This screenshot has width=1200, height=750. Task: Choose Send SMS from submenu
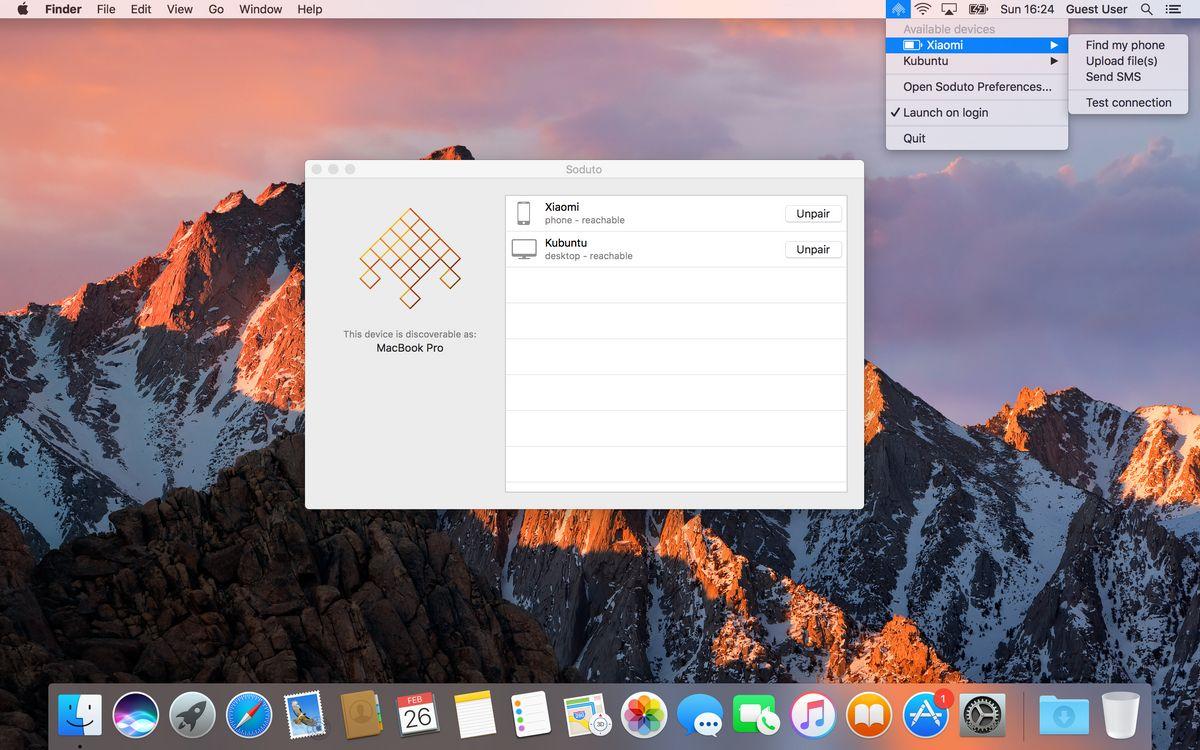pyautogui.click(x=1113, y=77)
